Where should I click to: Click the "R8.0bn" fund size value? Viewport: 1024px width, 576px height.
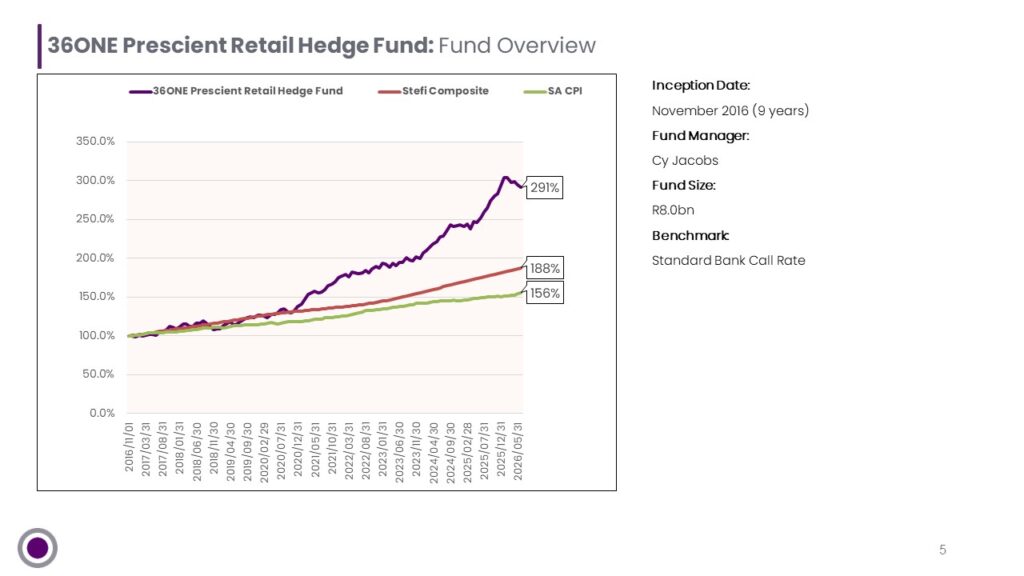(x=673, y=210)
